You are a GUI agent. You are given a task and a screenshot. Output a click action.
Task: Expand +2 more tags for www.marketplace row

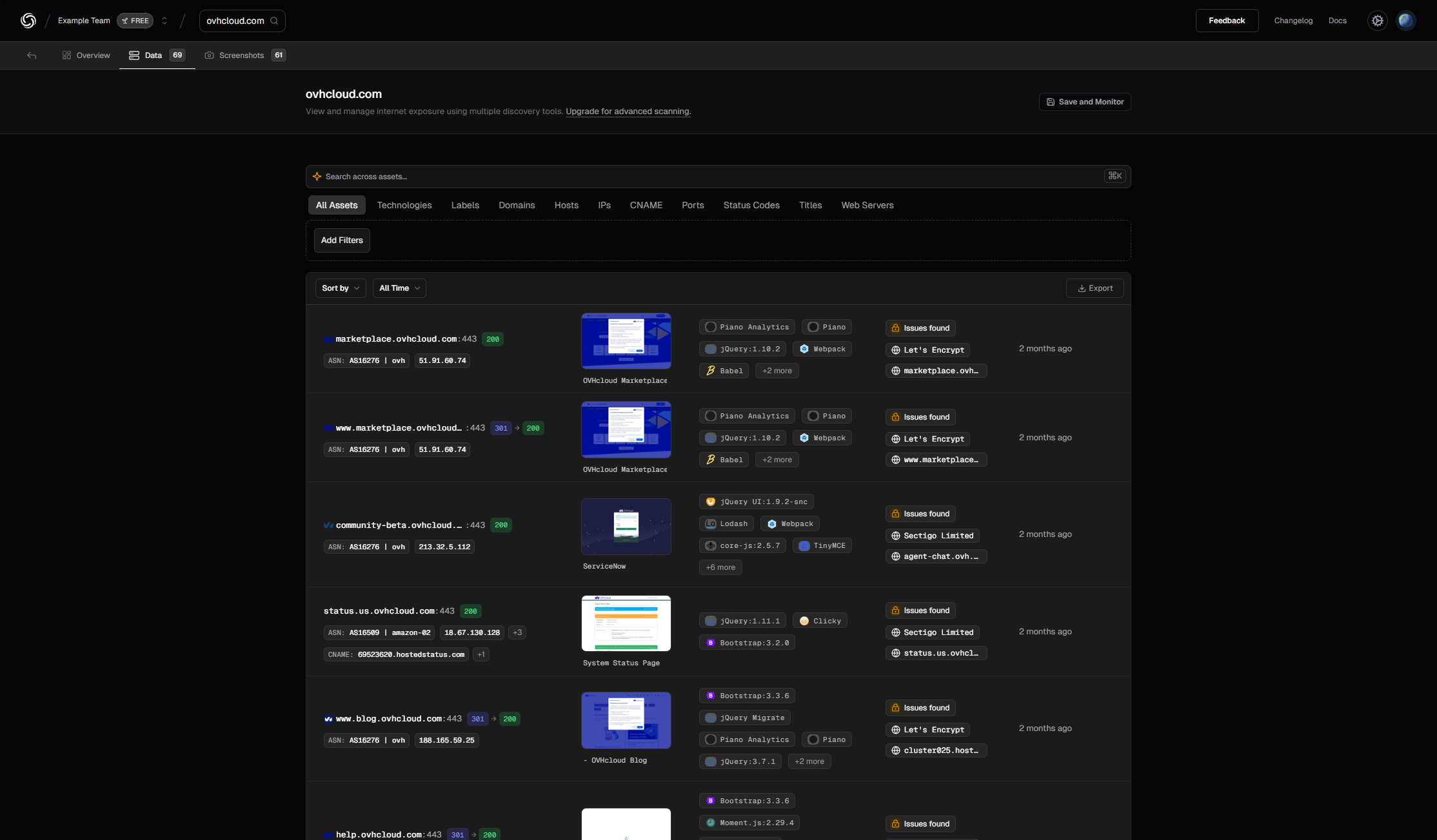[x=777, y=460]
